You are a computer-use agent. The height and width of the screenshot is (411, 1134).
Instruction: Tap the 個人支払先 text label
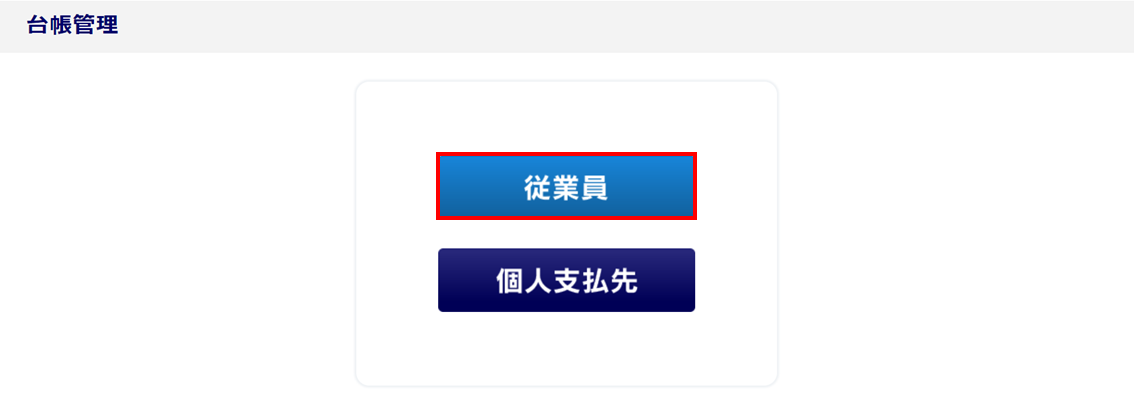(566, 281)
